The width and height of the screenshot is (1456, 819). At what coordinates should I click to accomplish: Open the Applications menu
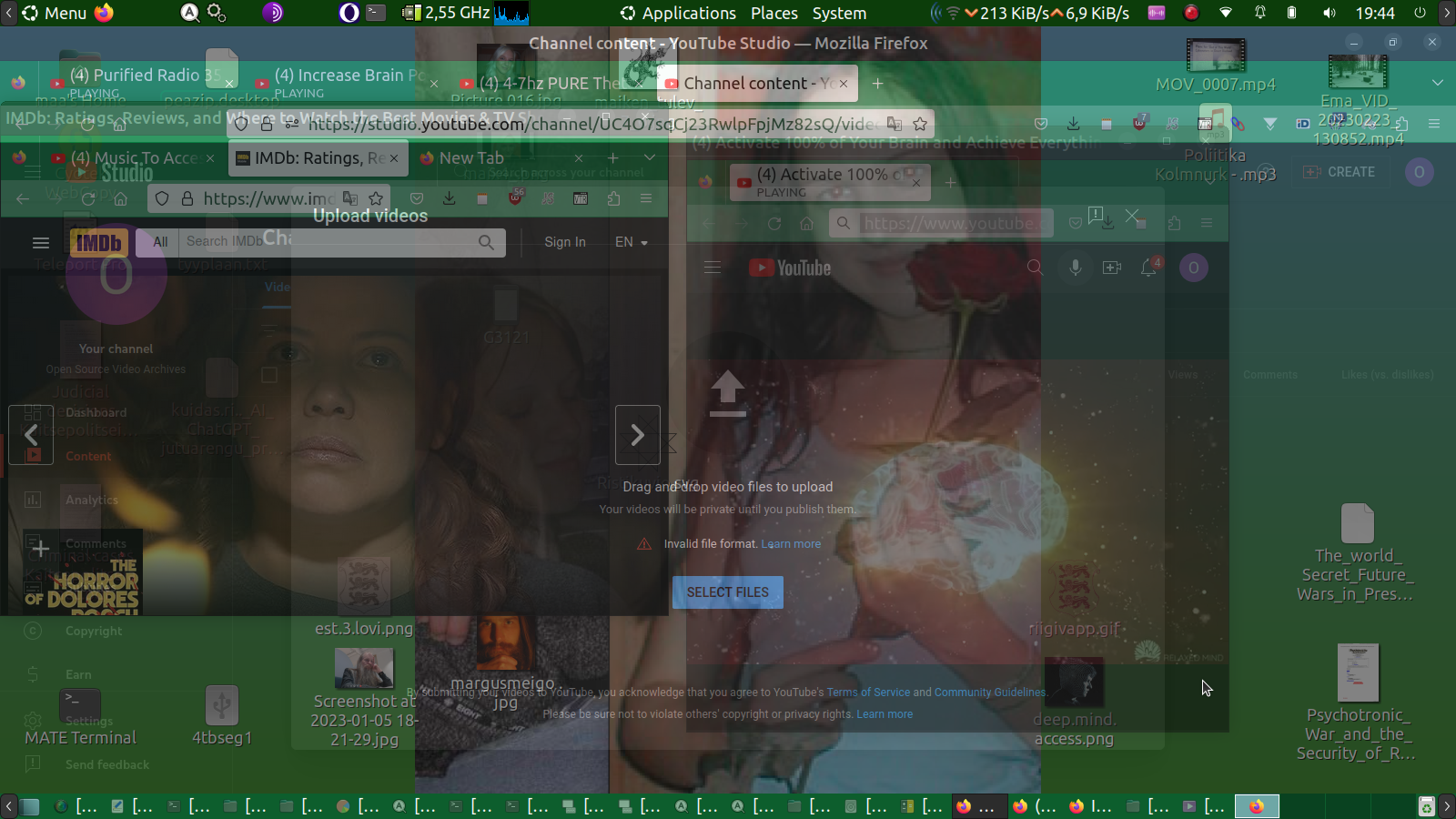click(x=679, y=13)
